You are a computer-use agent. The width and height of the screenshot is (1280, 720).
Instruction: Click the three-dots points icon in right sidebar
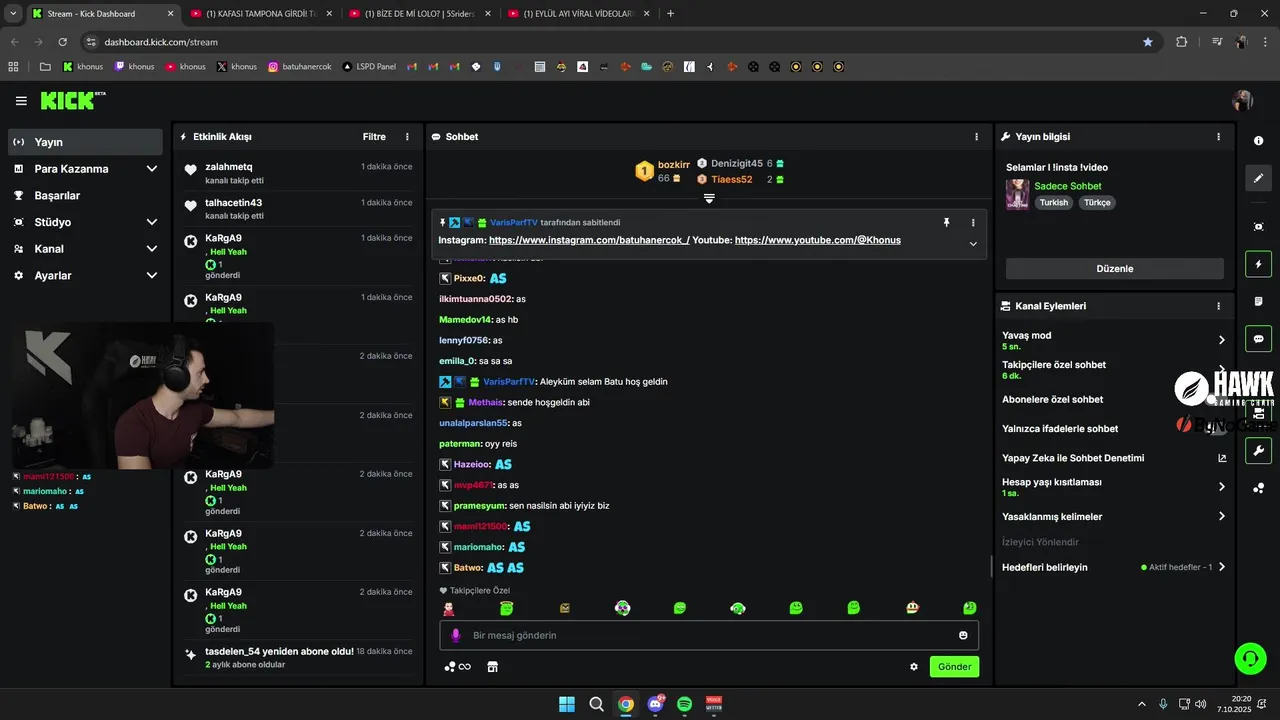pyautogui.click(x=1259, y=488)
